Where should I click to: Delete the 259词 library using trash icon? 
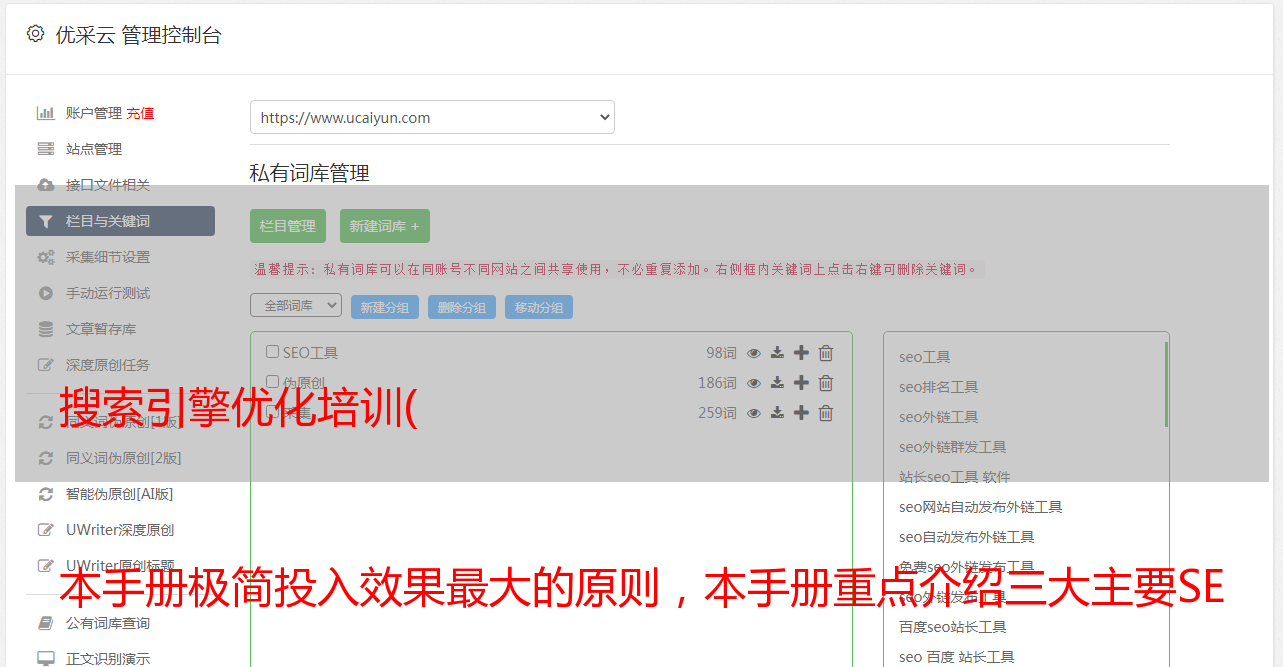826,413
